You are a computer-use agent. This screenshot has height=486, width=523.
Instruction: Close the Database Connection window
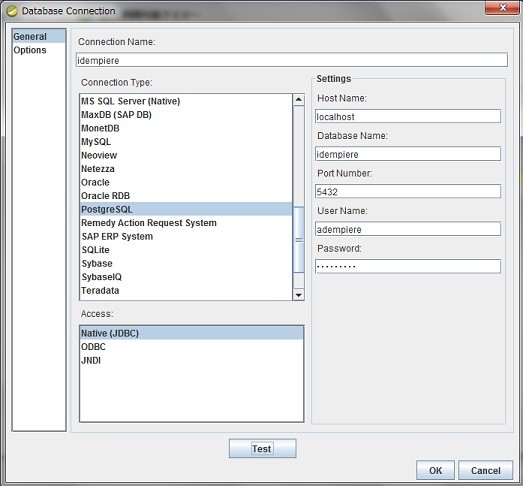coord(502,8)
